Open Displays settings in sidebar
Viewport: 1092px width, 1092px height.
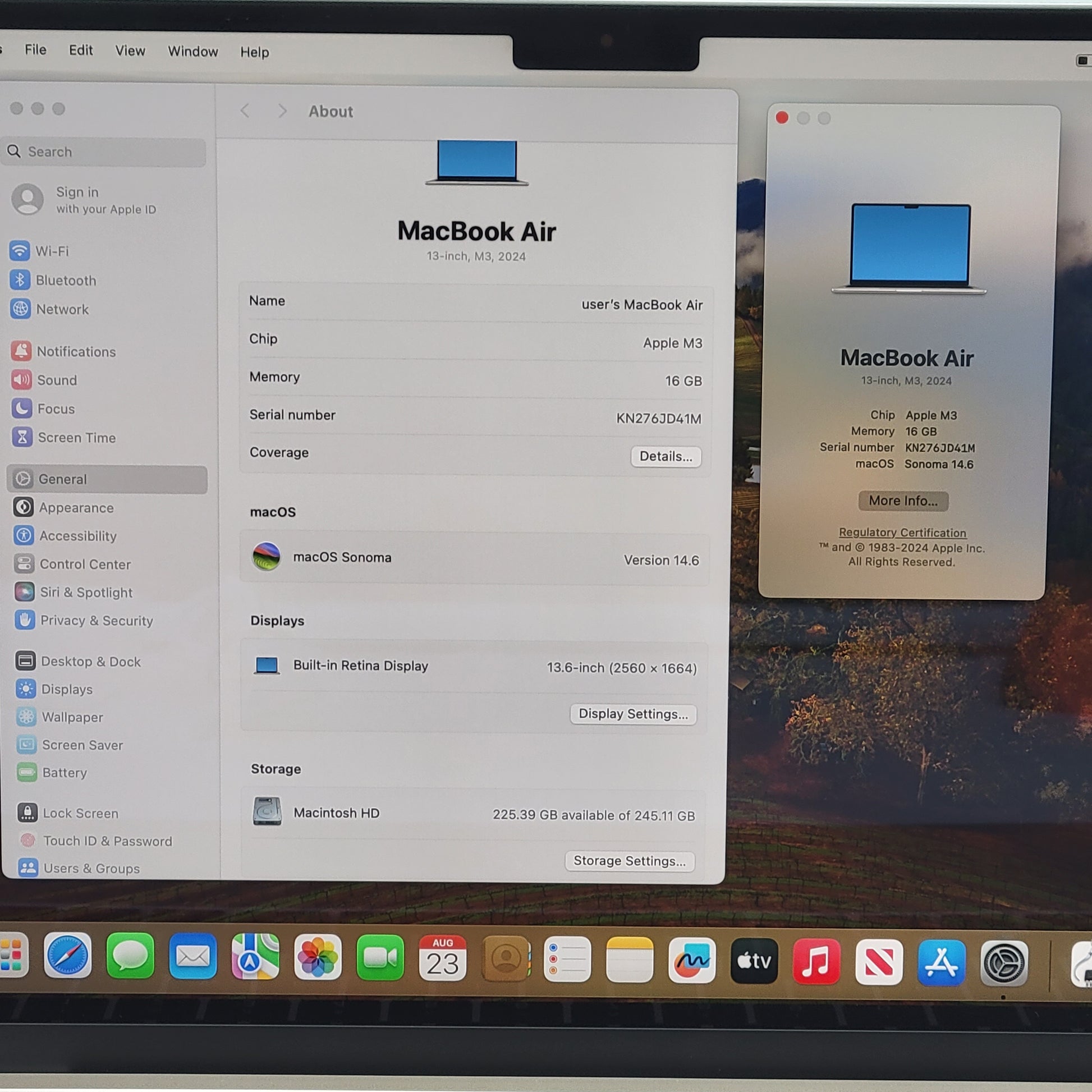coord(54,689)
